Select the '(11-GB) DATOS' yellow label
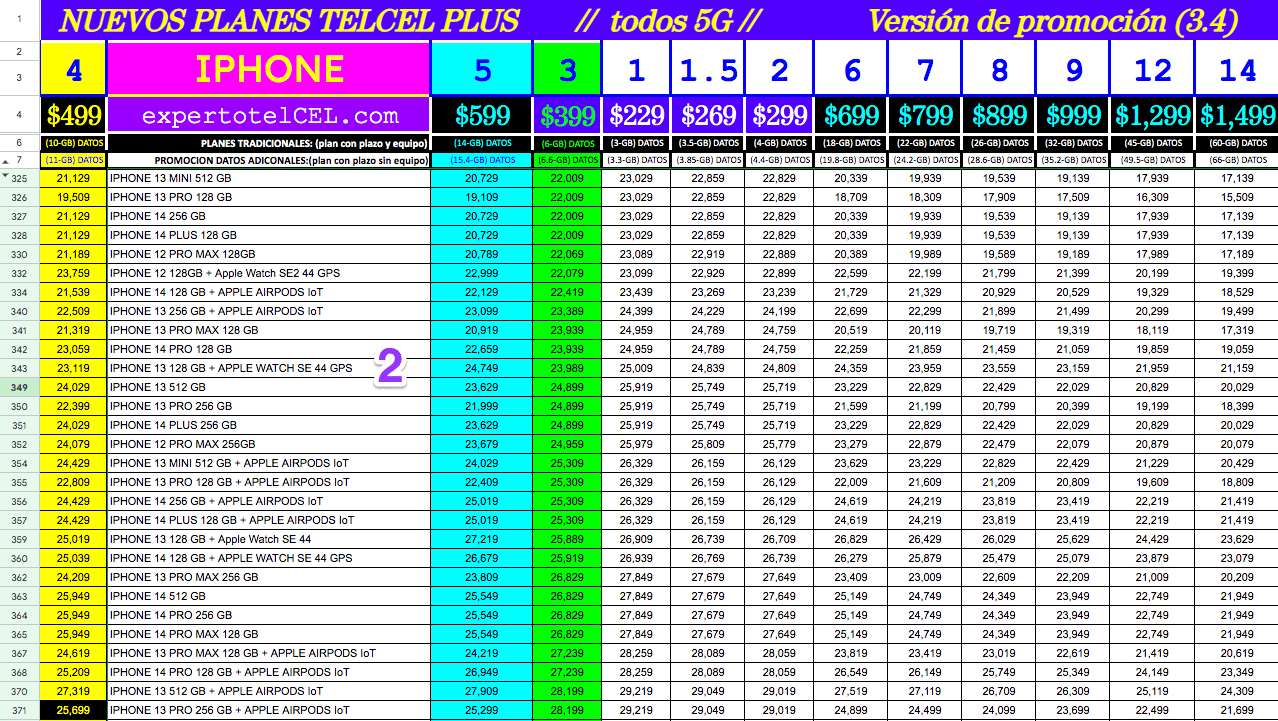Viewport: 1278px width, 721px height. [73, 160]
